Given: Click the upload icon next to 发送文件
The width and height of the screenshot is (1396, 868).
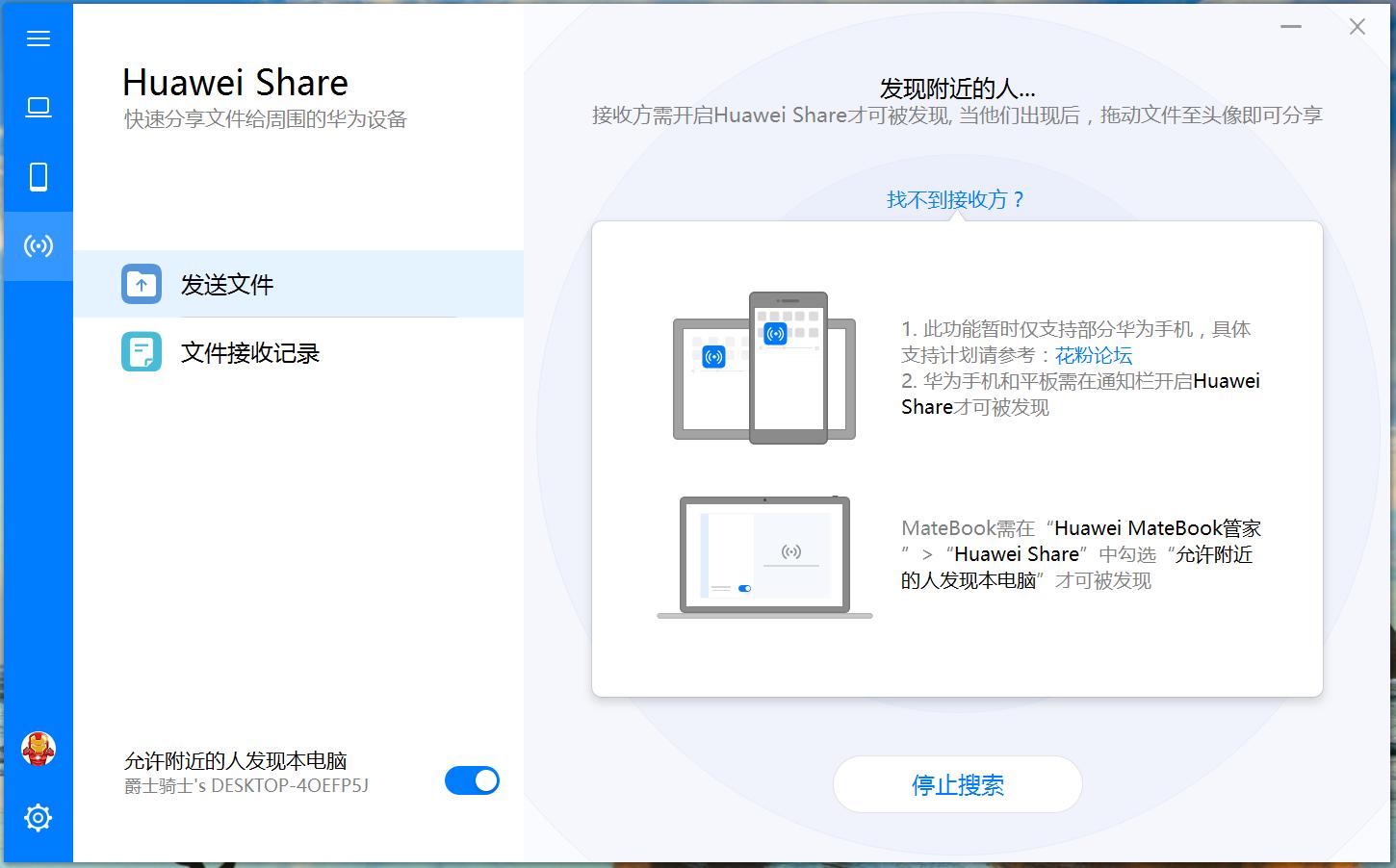Looking at the screenshot, I should coord(142,284).
